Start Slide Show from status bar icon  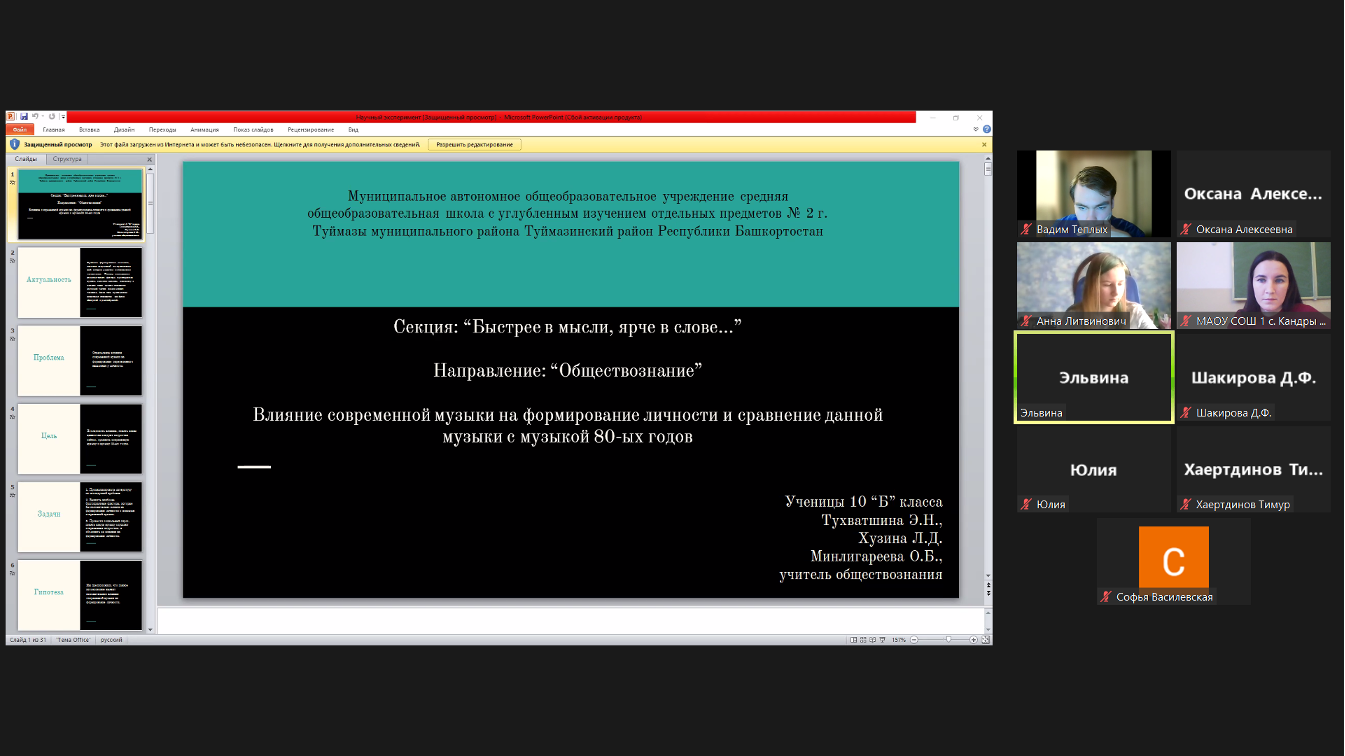pos(883,639)
